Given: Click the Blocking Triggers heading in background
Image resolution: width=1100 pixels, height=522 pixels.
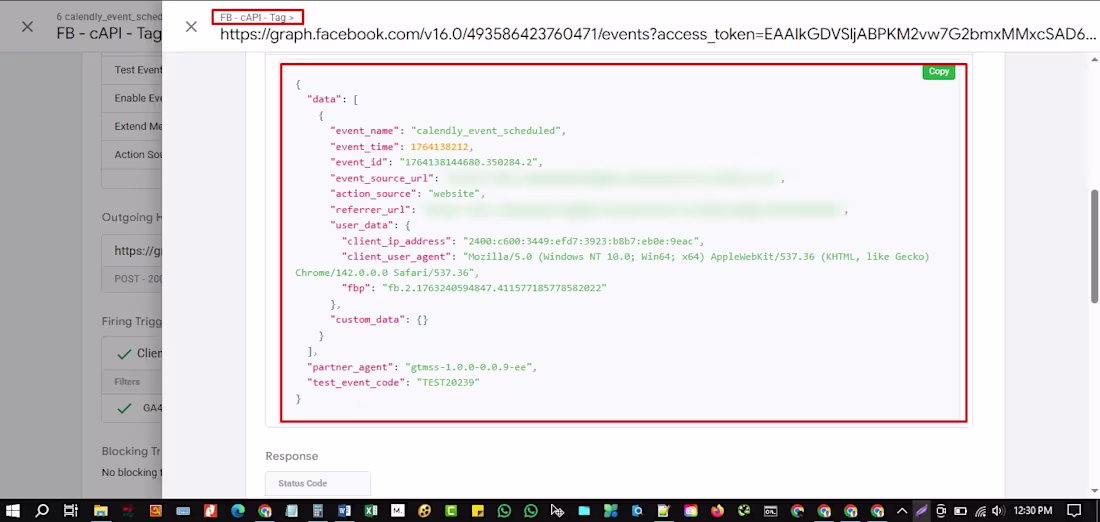Looking at the screenshot, I should pyautogui.click(x=132, y=452).
